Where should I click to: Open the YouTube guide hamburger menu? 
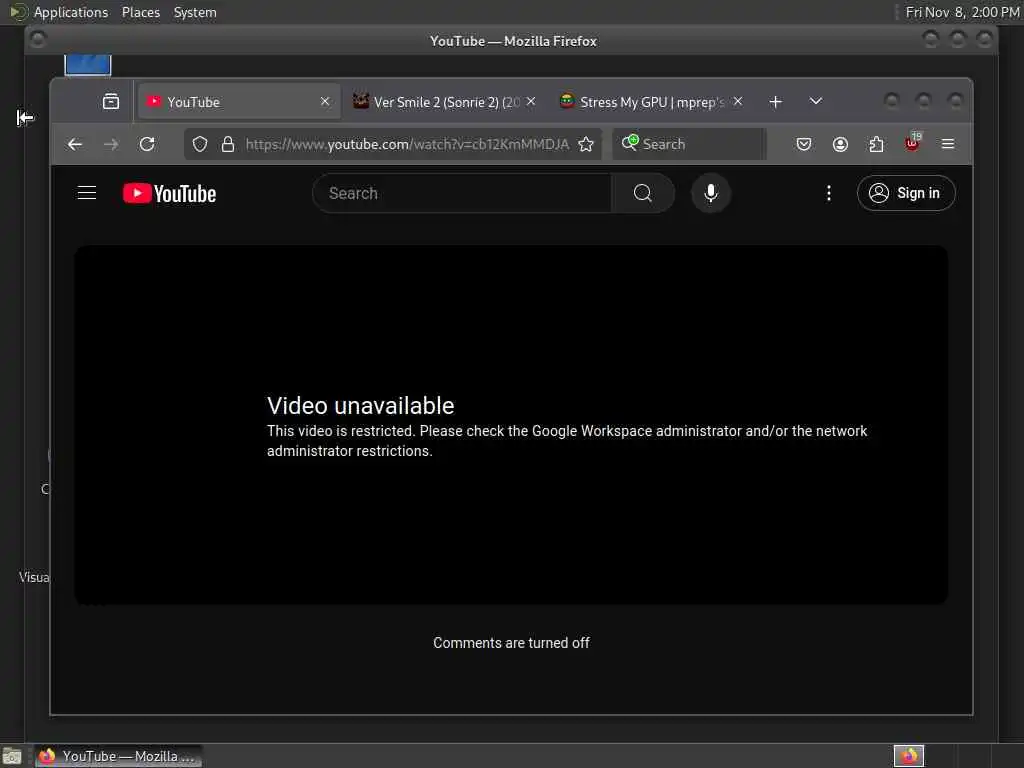[x=87, y=193]
